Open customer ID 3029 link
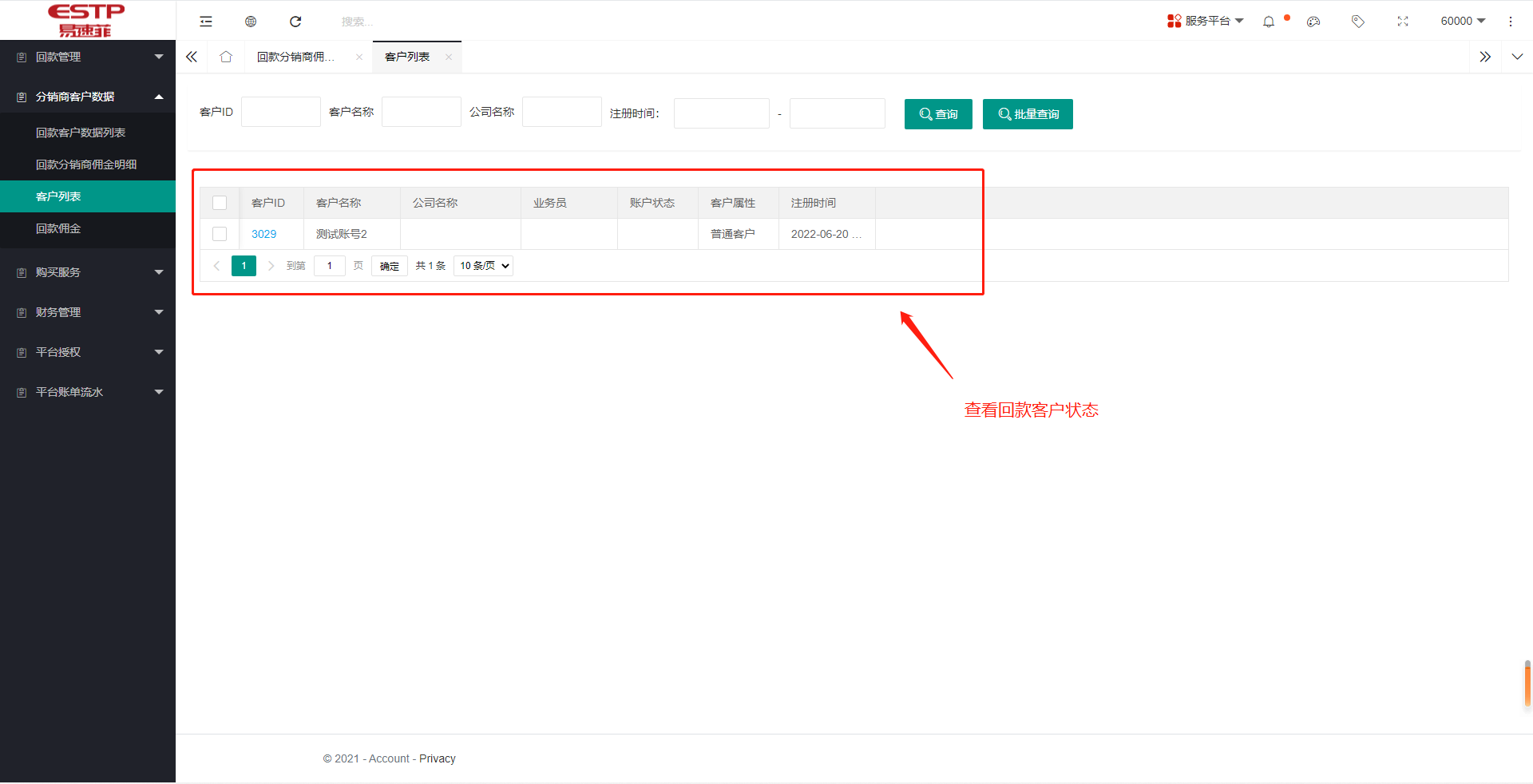The width and height of the screenshot is (1533, 784). pyautogui.click(x=263, y=234)
